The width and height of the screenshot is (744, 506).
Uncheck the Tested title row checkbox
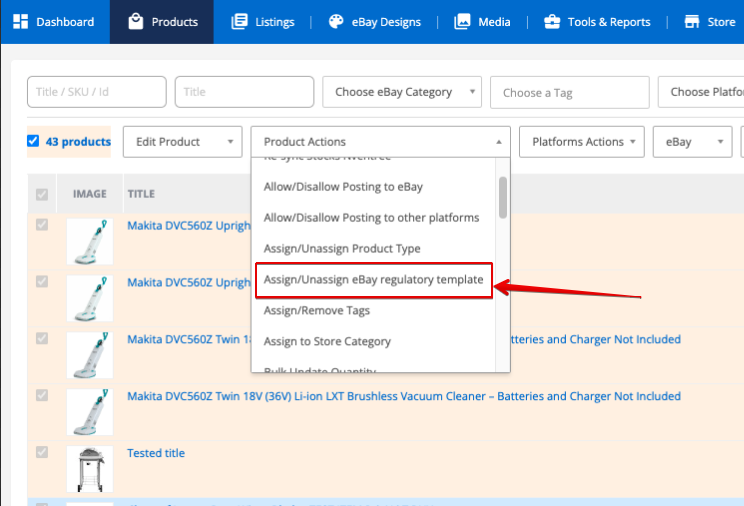tap(42, 452)
